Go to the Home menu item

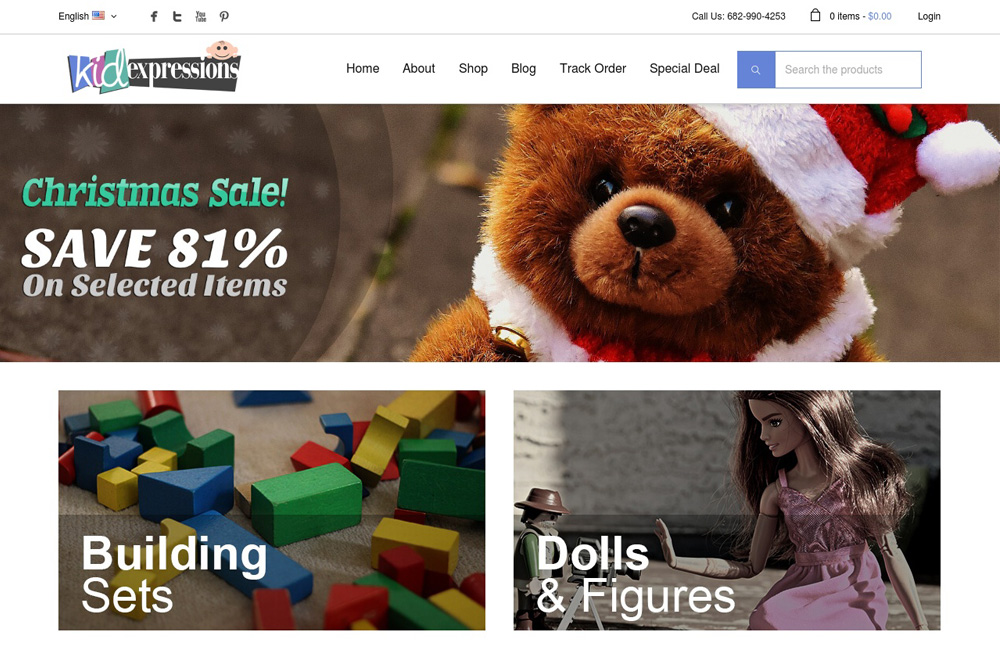362,68
